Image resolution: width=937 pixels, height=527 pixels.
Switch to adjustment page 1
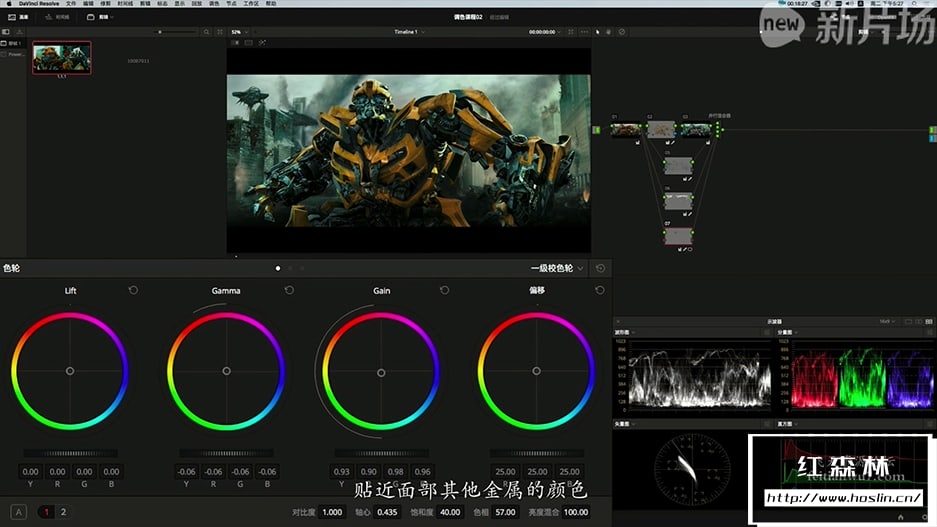(46, 512)
